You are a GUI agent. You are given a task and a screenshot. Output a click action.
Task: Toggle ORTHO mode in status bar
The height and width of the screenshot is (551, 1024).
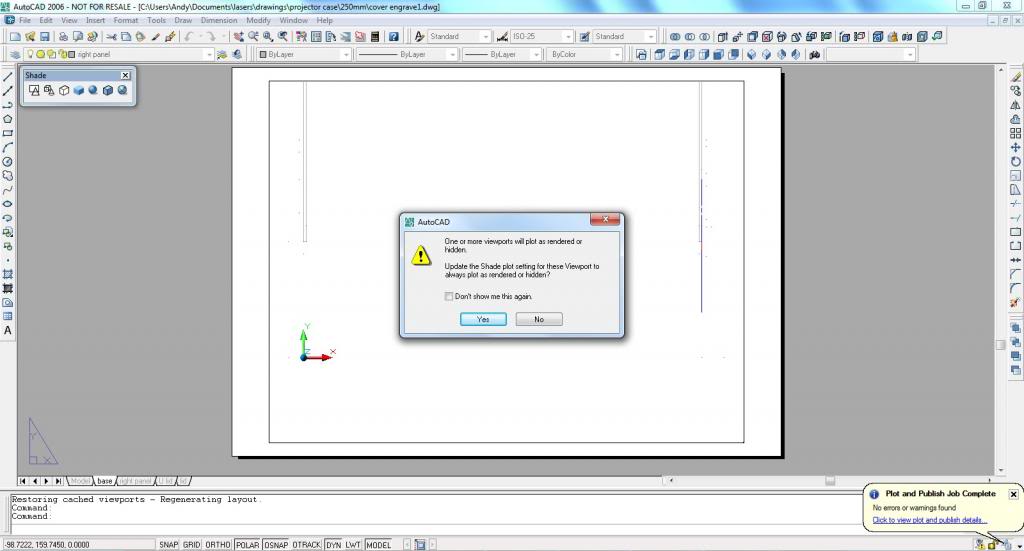218,545
